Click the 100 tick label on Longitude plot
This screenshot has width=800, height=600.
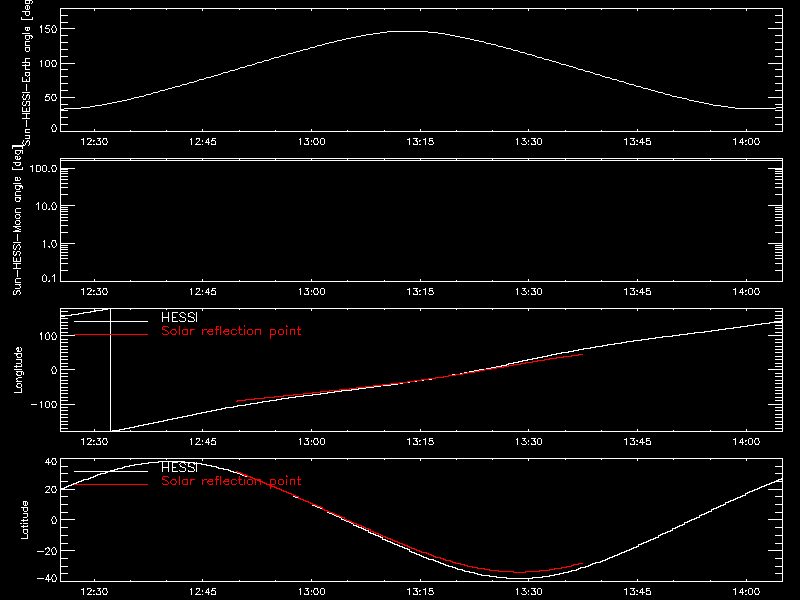[47, 336]
